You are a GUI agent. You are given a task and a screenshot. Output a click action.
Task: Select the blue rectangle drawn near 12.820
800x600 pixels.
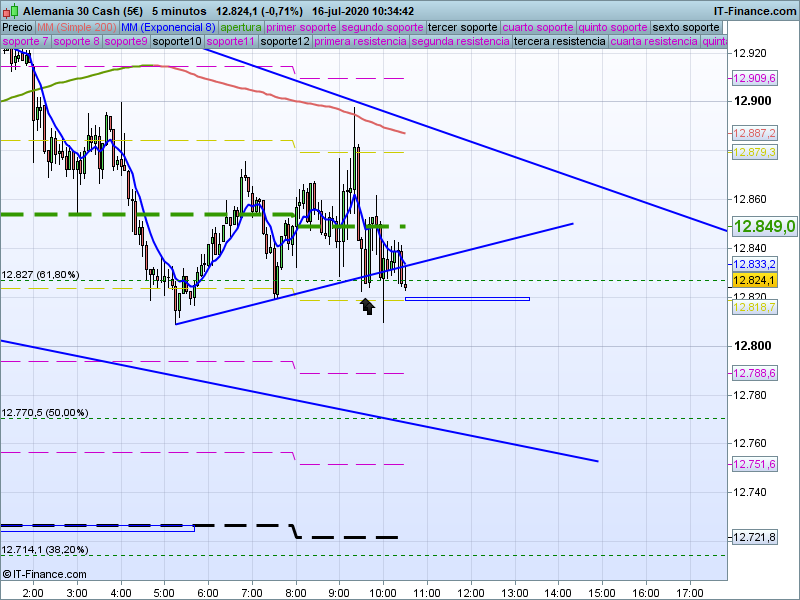tap(466, 298)
